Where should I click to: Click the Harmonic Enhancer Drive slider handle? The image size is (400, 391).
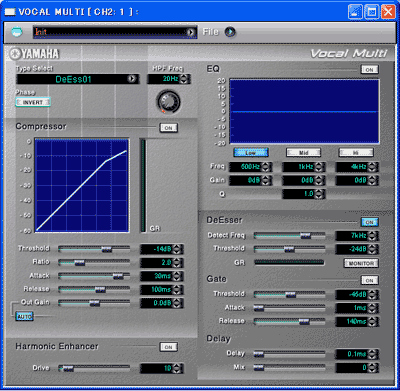click(68, 368)
